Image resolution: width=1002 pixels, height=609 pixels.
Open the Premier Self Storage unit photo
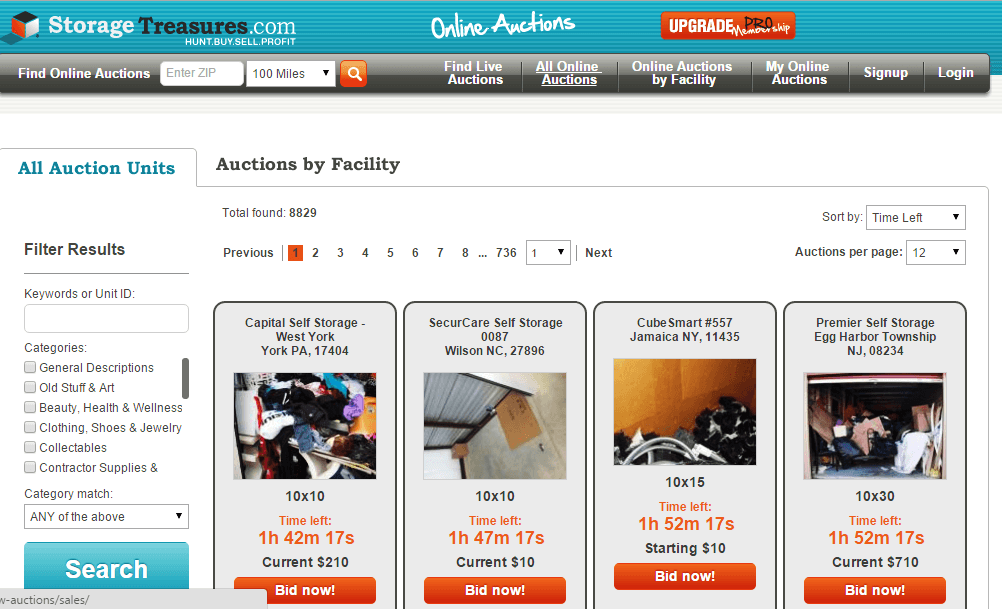(875, 426)
